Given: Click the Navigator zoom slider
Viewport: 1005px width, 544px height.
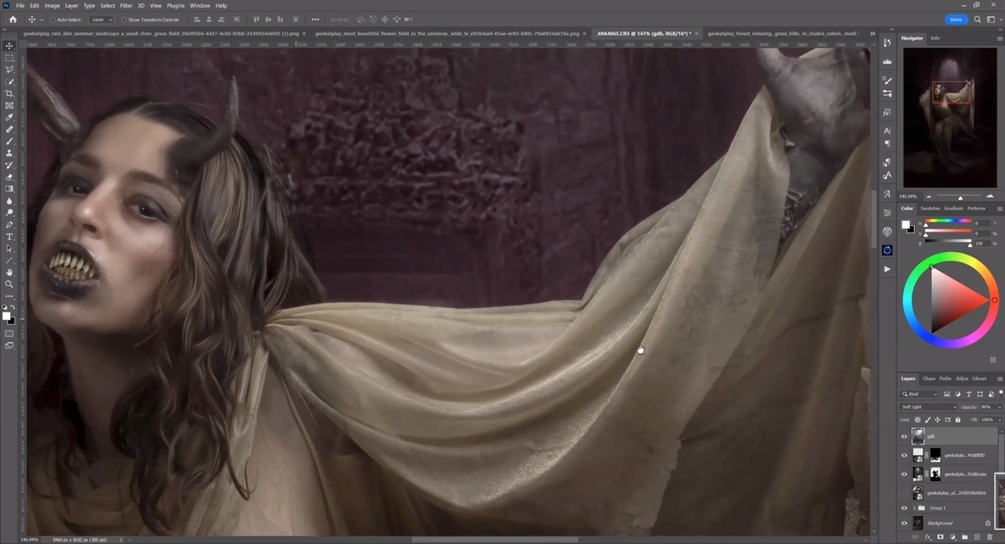Looking at the screenshot, I should pos(959,196).
